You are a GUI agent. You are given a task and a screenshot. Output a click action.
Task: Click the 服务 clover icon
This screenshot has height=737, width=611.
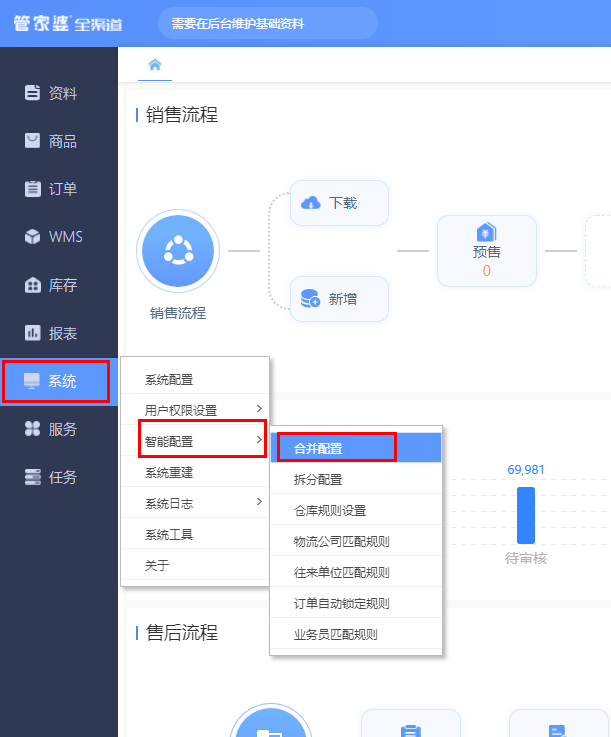click(x=32, y=429)
